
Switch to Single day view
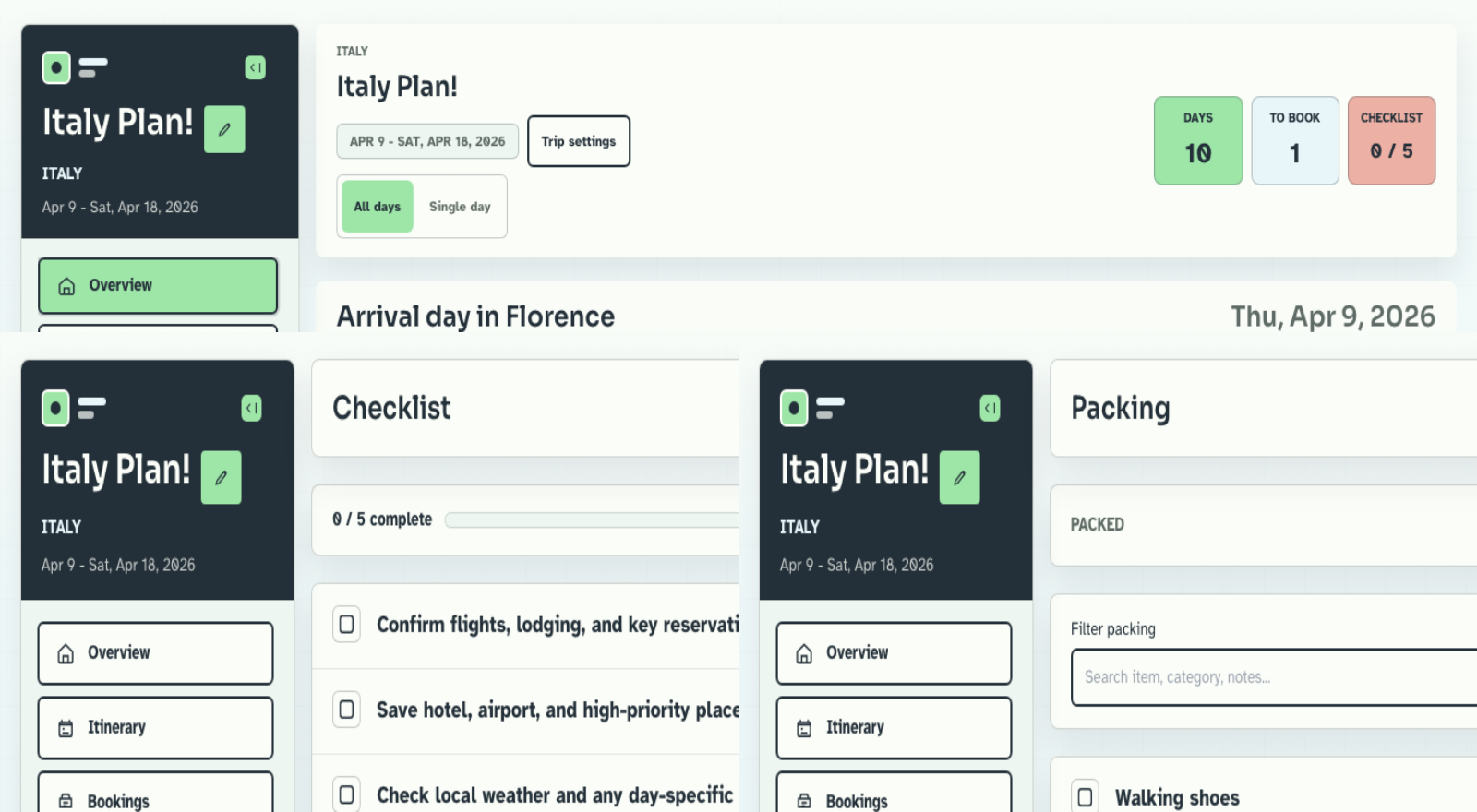tap(461, 206)
